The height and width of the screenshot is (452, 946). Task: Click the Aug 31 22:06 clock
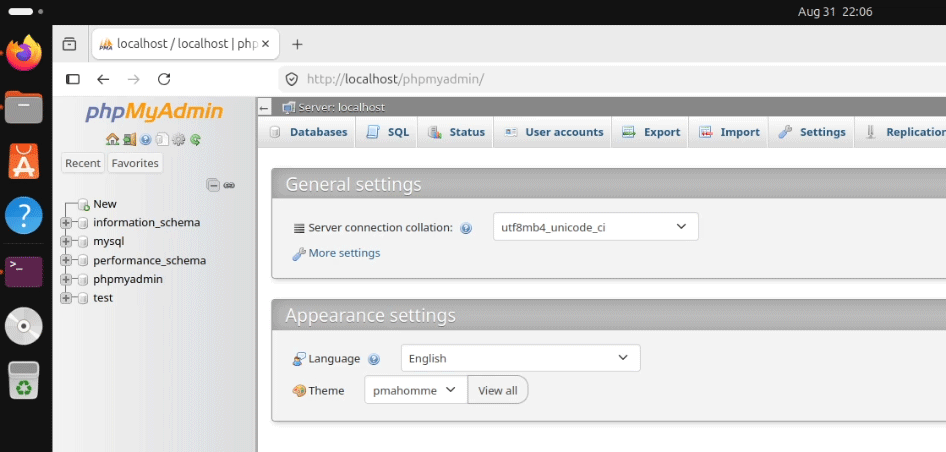tap(835, 11)
